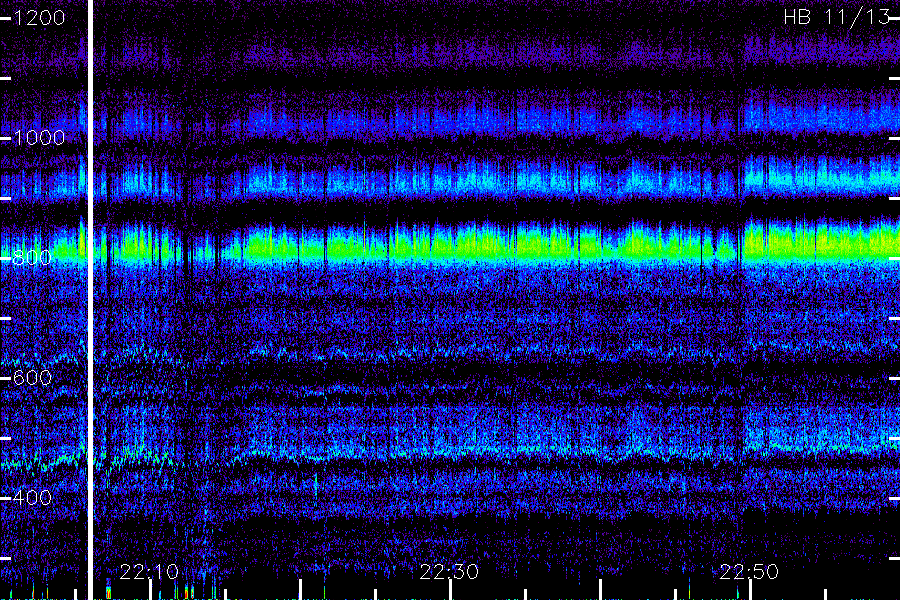The height and width of the screenshot is (600, 900).
Task: Click the 1200 frequency axis label
Action: [39, 18]
